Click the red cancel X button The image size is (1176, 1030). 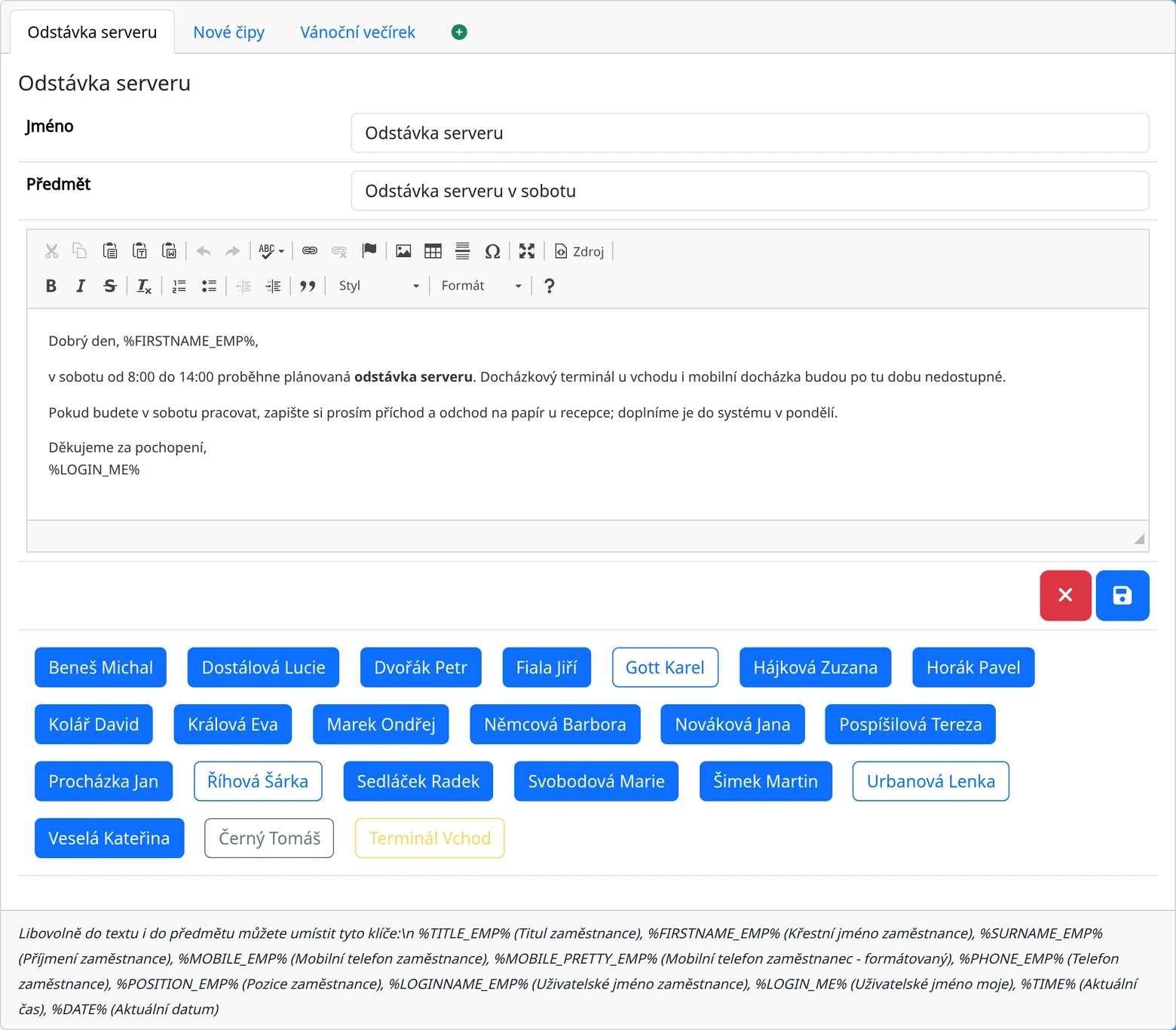pos(1066,596)
